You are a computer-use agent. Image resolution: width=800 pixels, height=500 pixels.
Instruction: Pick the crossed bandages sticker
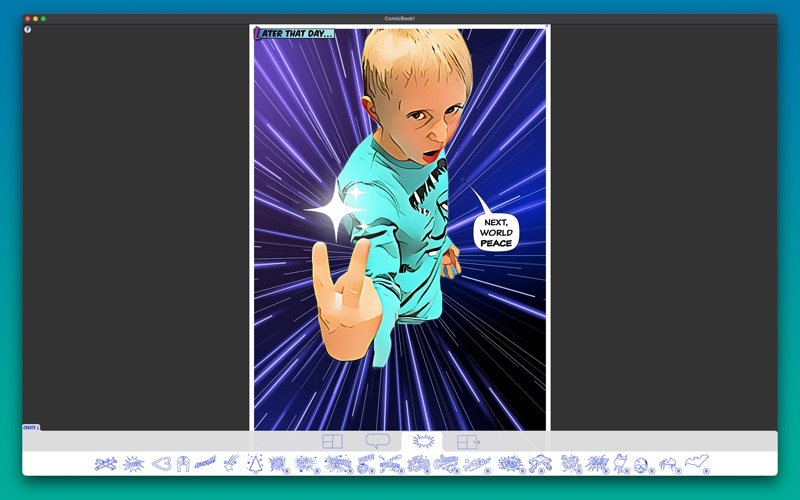pos(106,464)
